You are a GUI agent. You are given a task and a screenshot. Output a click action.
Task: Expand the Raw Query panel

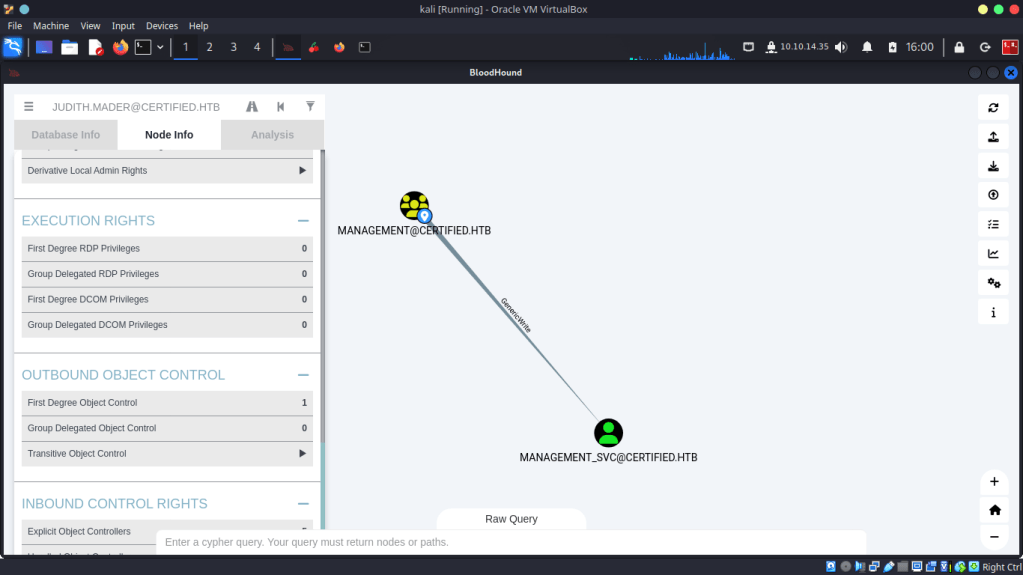pyautogui.click(x=511, y=519)
